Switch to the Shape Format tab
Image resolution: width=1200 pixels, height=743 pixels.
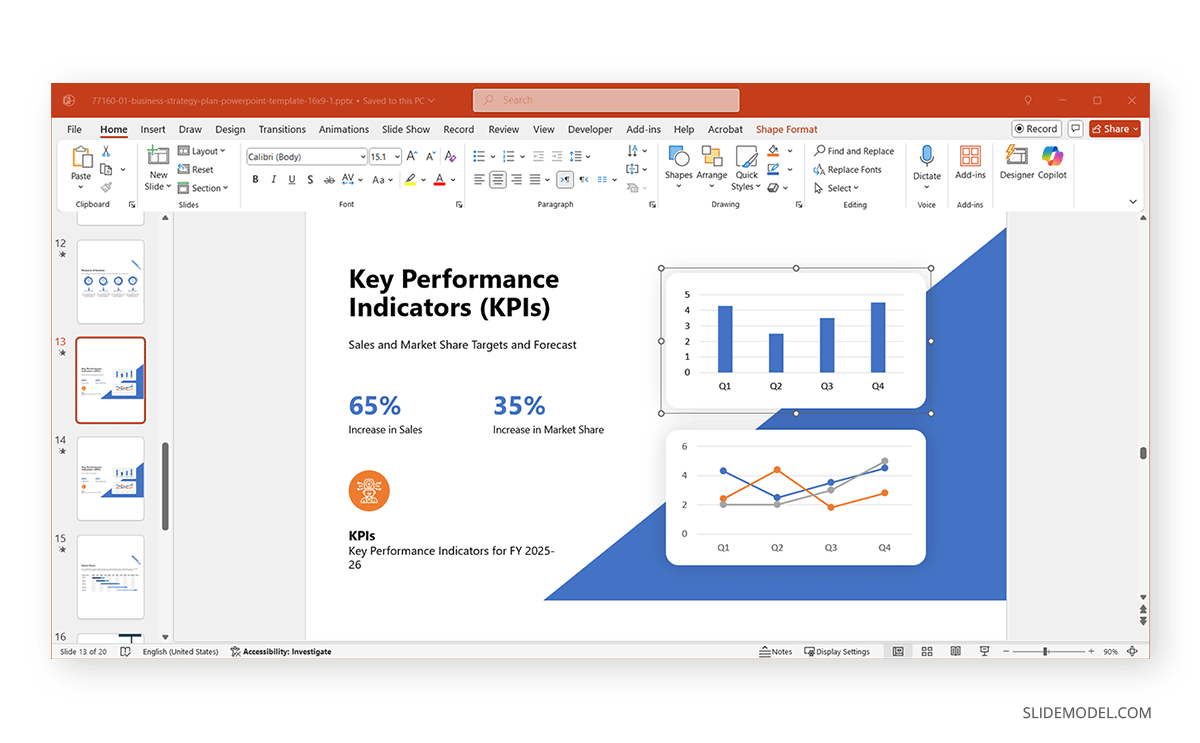click(786, 129)
